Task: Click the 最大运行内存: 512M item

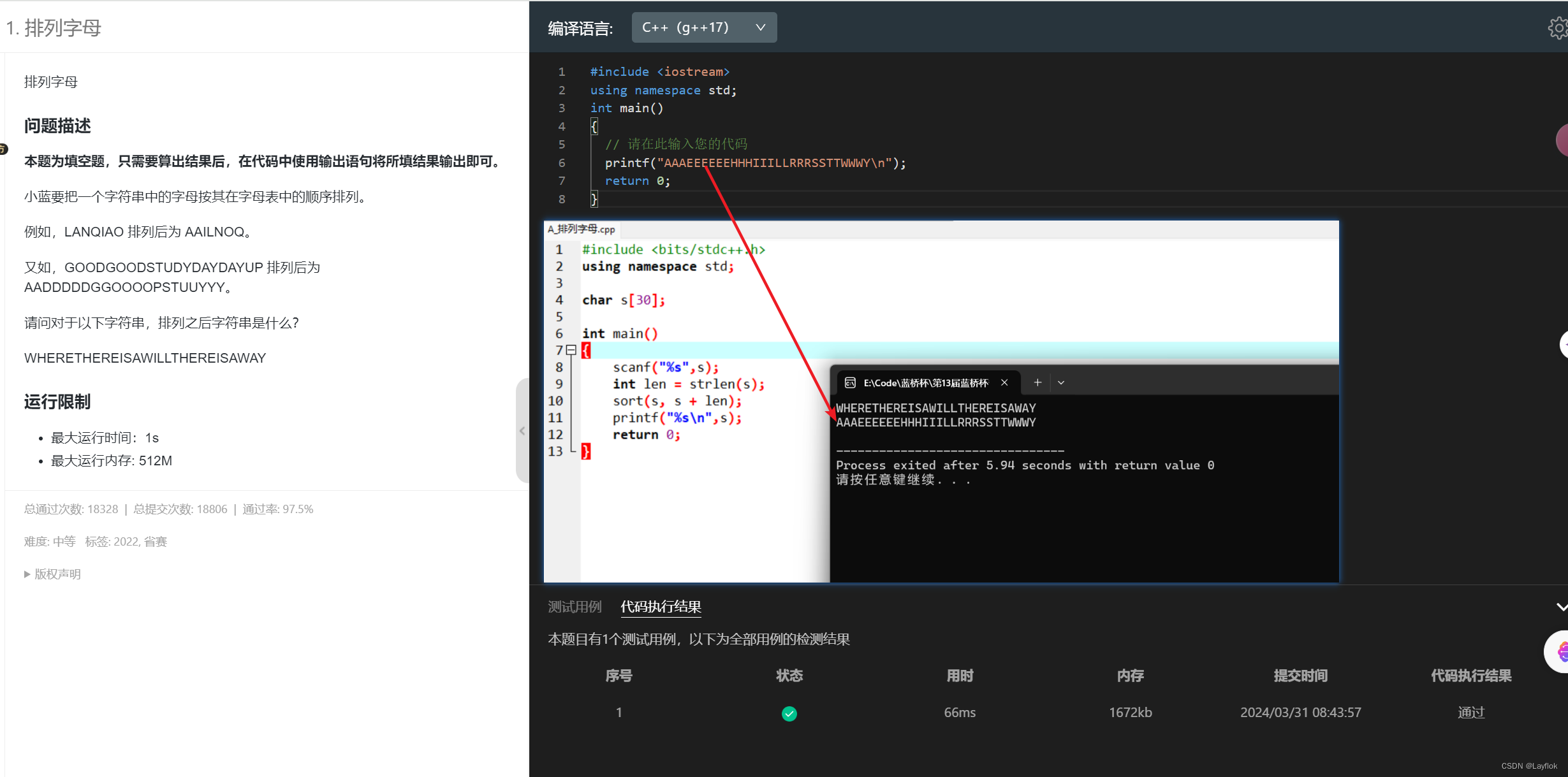Action: point(112,461)
